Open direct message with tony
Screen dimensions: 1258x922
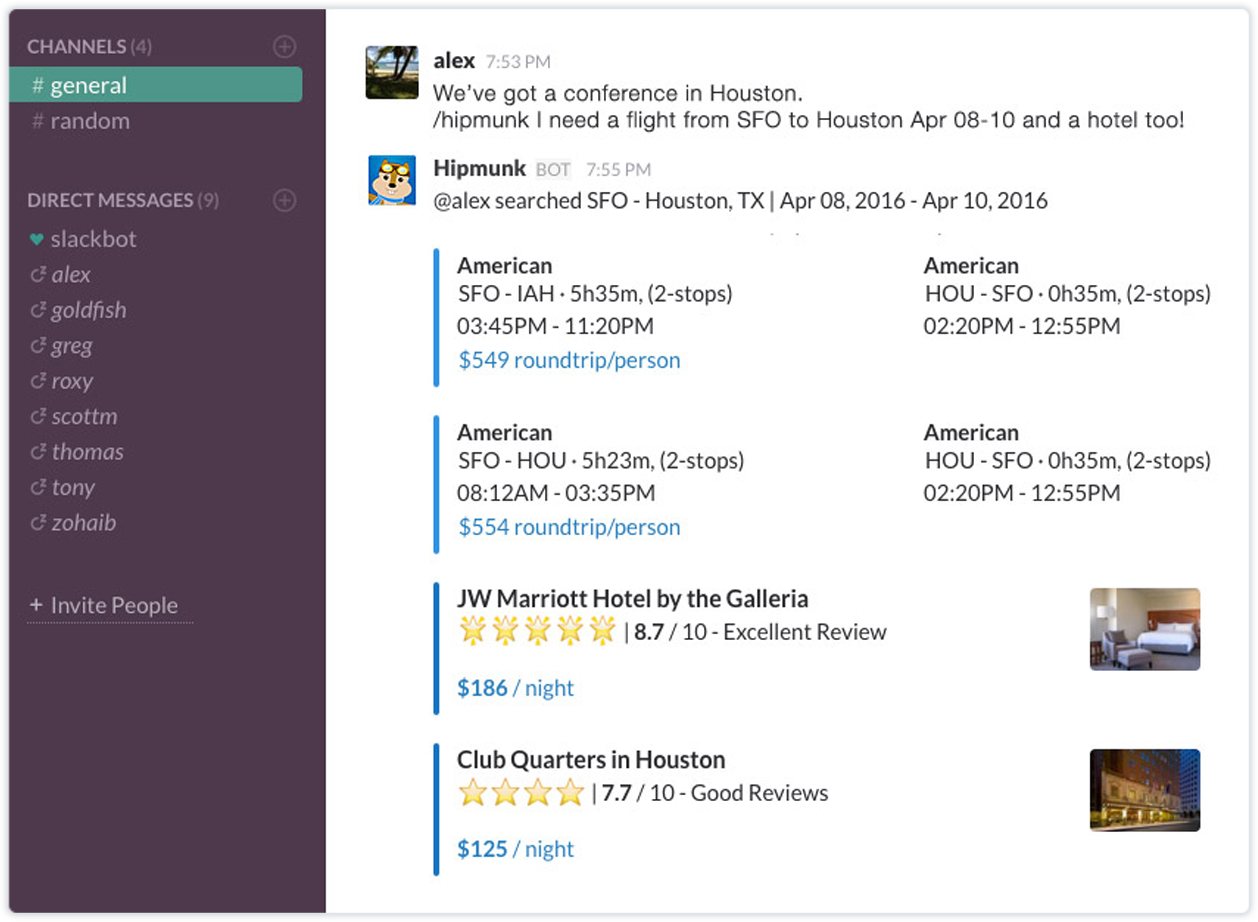[73, 488]
